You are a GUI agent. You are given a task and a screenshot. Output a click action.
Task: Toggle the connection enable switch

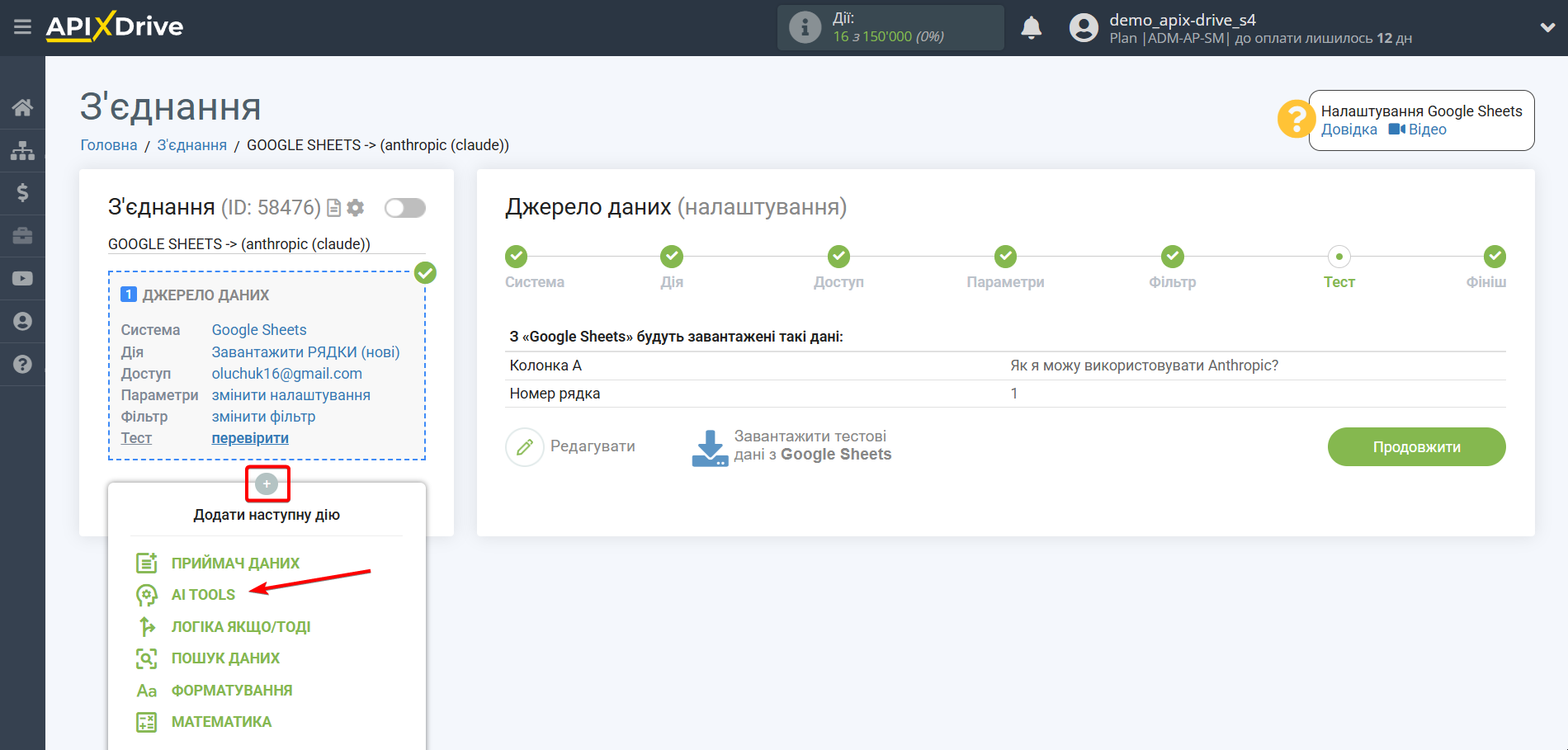click(x=404, y=208)
